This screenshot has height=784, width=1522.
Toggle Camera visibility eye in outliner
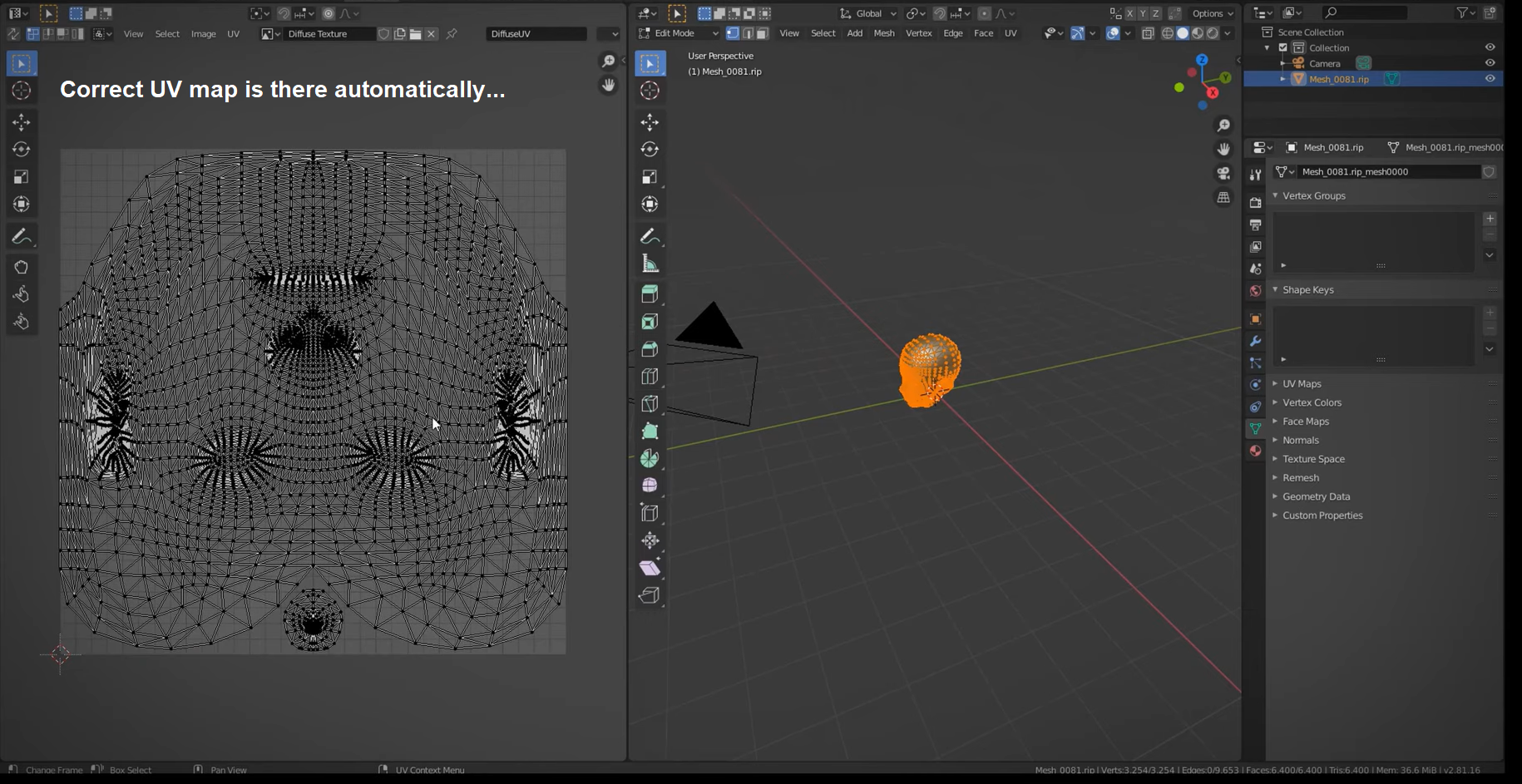pyautogui.click(x=1490, y=63)
